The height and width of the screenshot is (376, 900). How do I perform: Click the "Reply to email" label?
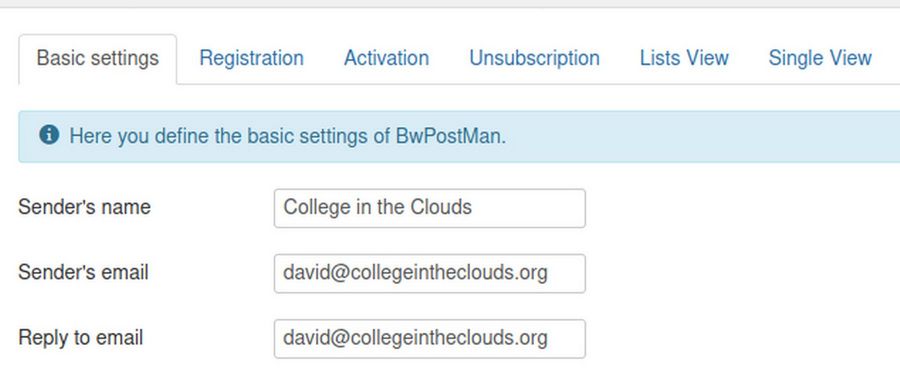(x=80, y=338)
